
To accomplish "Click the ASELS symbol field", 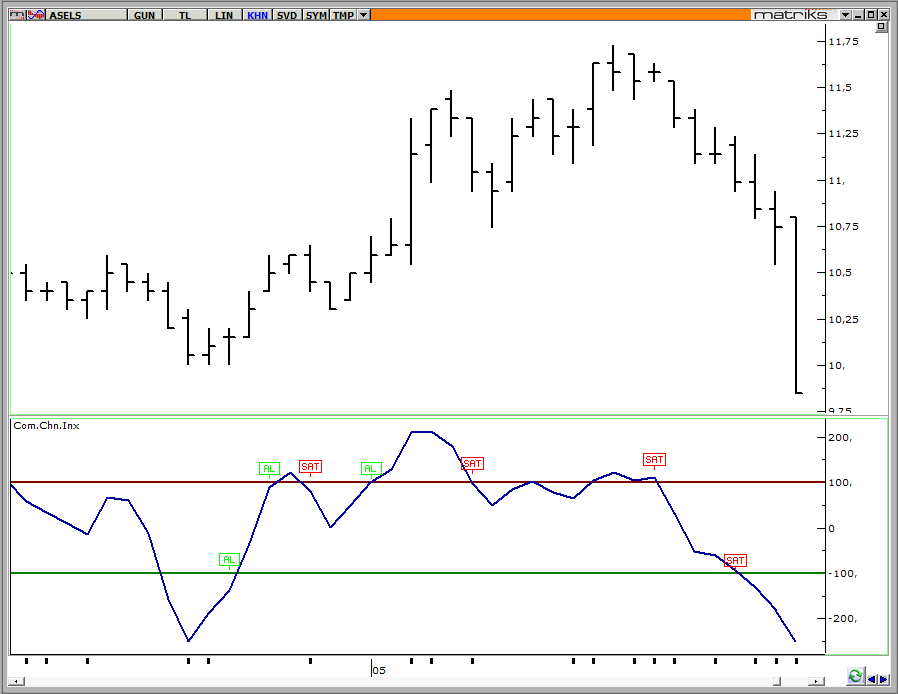I will point(86,15).
